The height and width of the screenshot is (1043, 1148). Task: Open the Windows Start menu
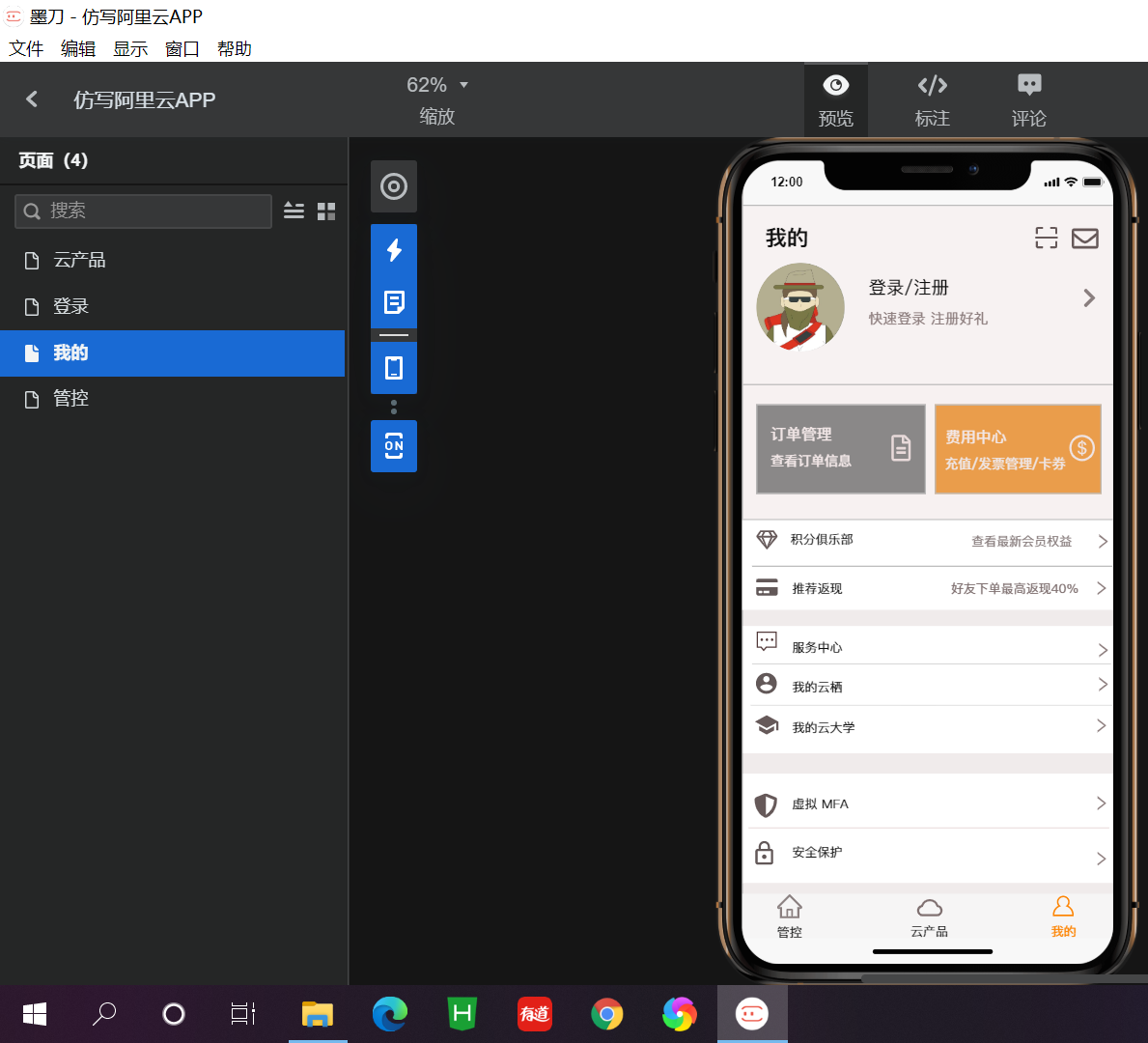point(35,1014)
